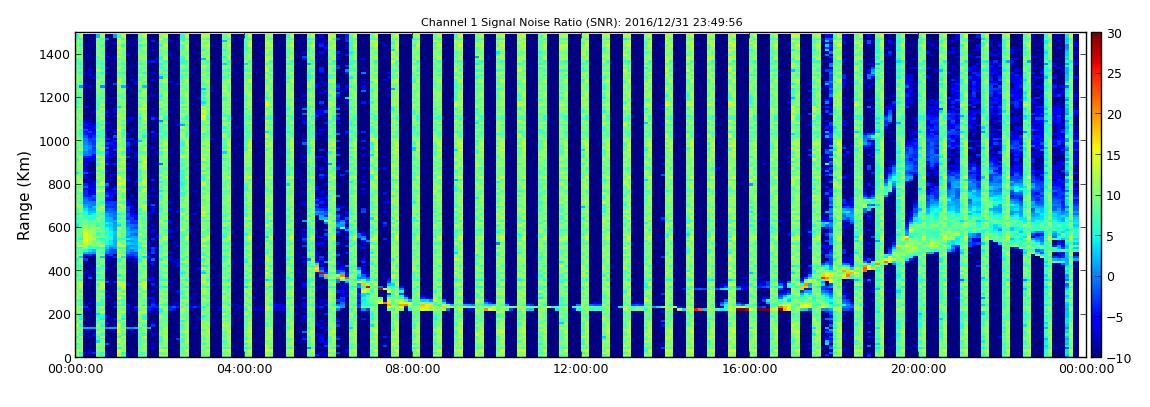This screenshot has height=407, width=1150.
Task: Click the colorbar value 10
Action: [x=1115, y=196]
